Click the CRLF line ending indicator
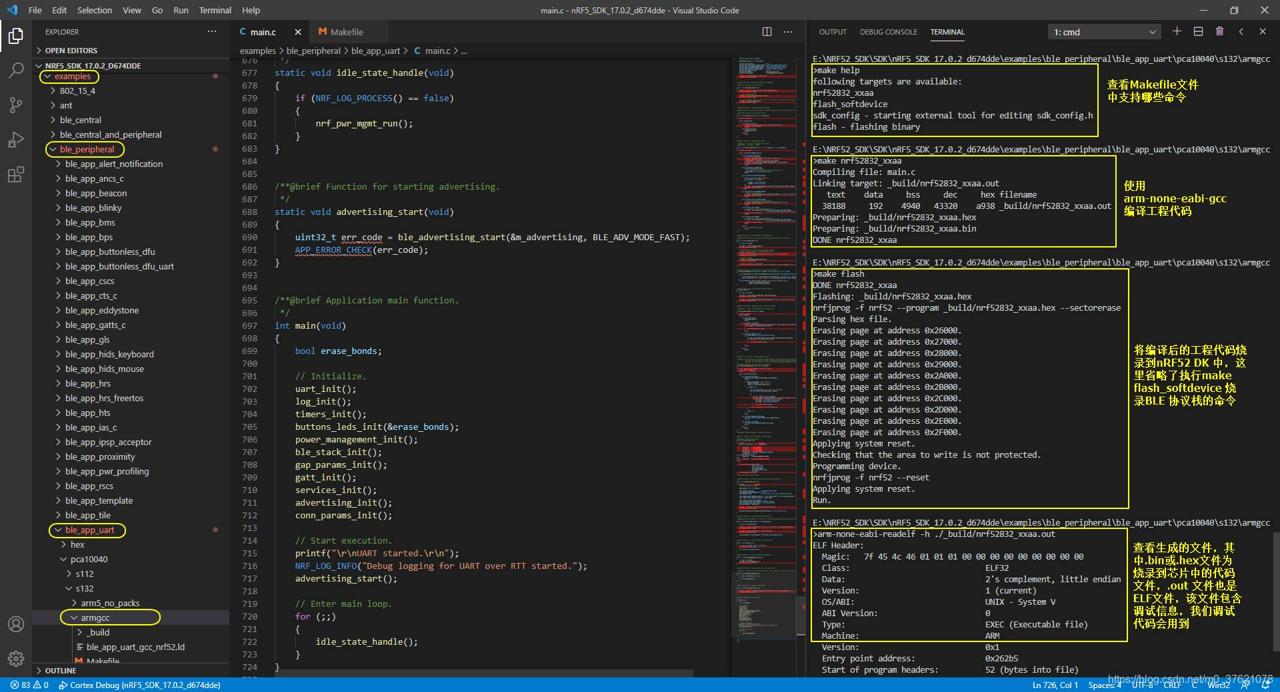This screenshot has width=1280, height=692. pos(1172,685)
